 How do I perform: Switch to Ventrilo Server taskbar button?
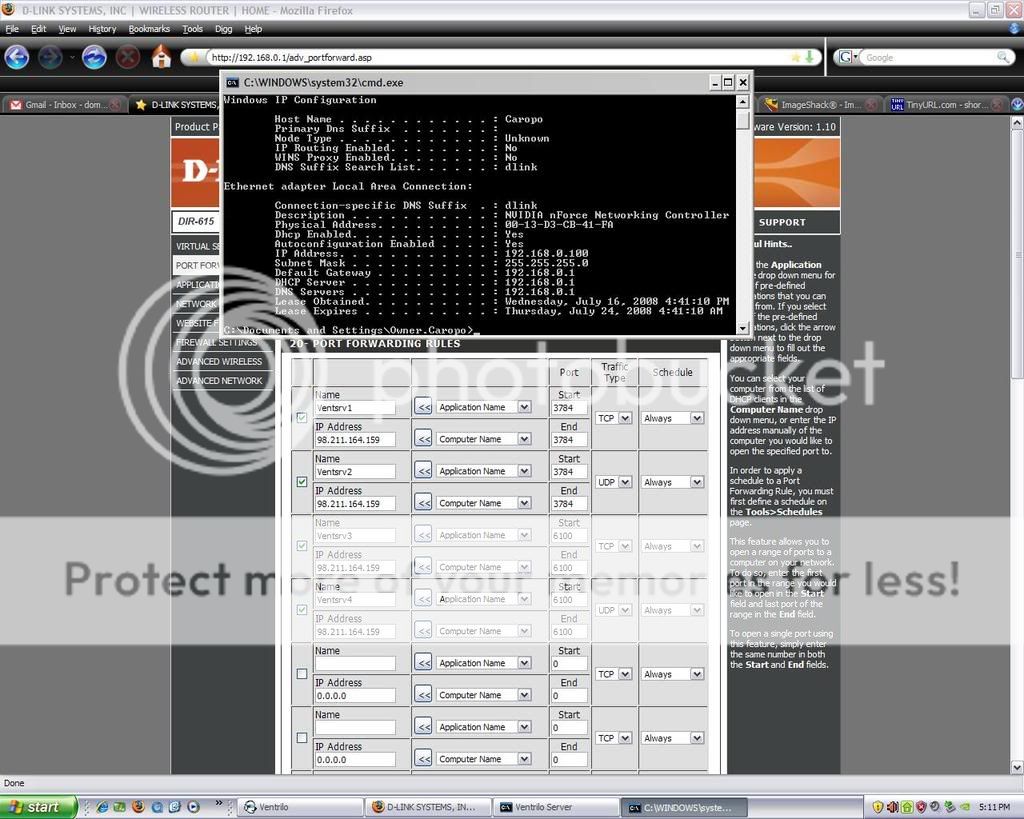pos(556,807)
